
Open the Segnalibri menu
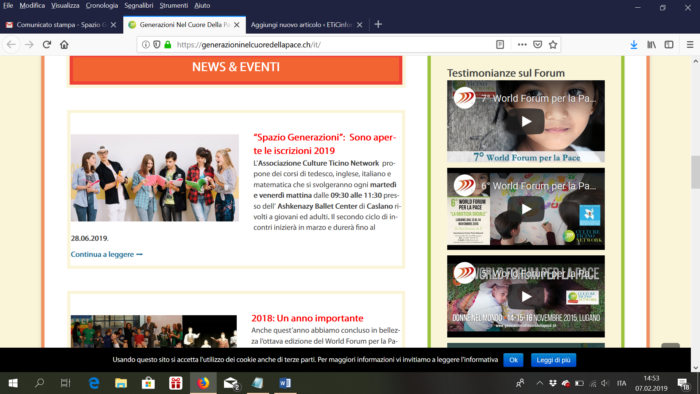click(x=139, y=6)
